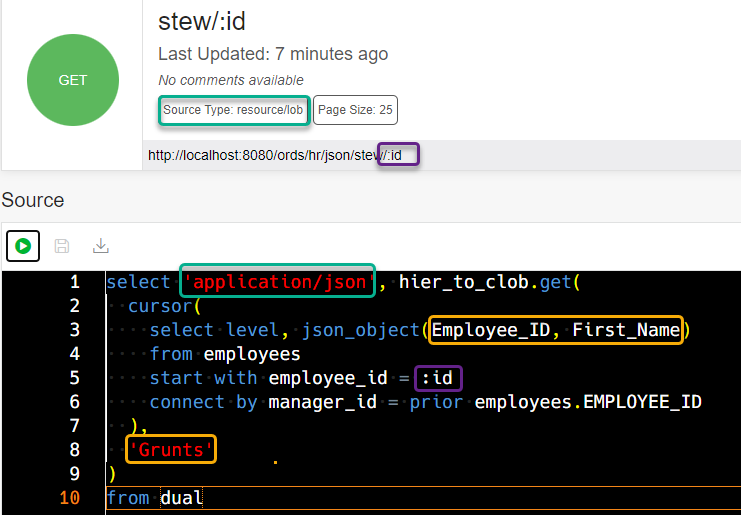This screenshot has width=741, height=515.
Task: Click the green GET method circle
Action: pyautogui.click(x=73, y=80)
